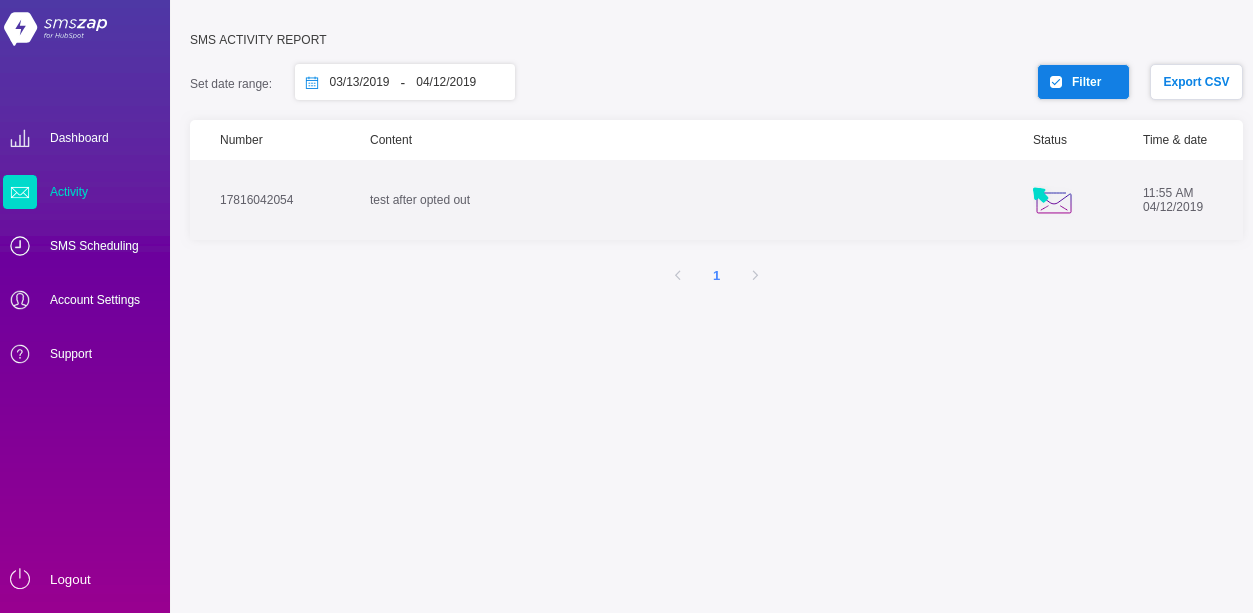1253x613 pixels.
Task: Select page 1 in pagination
Action: pos(716,276)
